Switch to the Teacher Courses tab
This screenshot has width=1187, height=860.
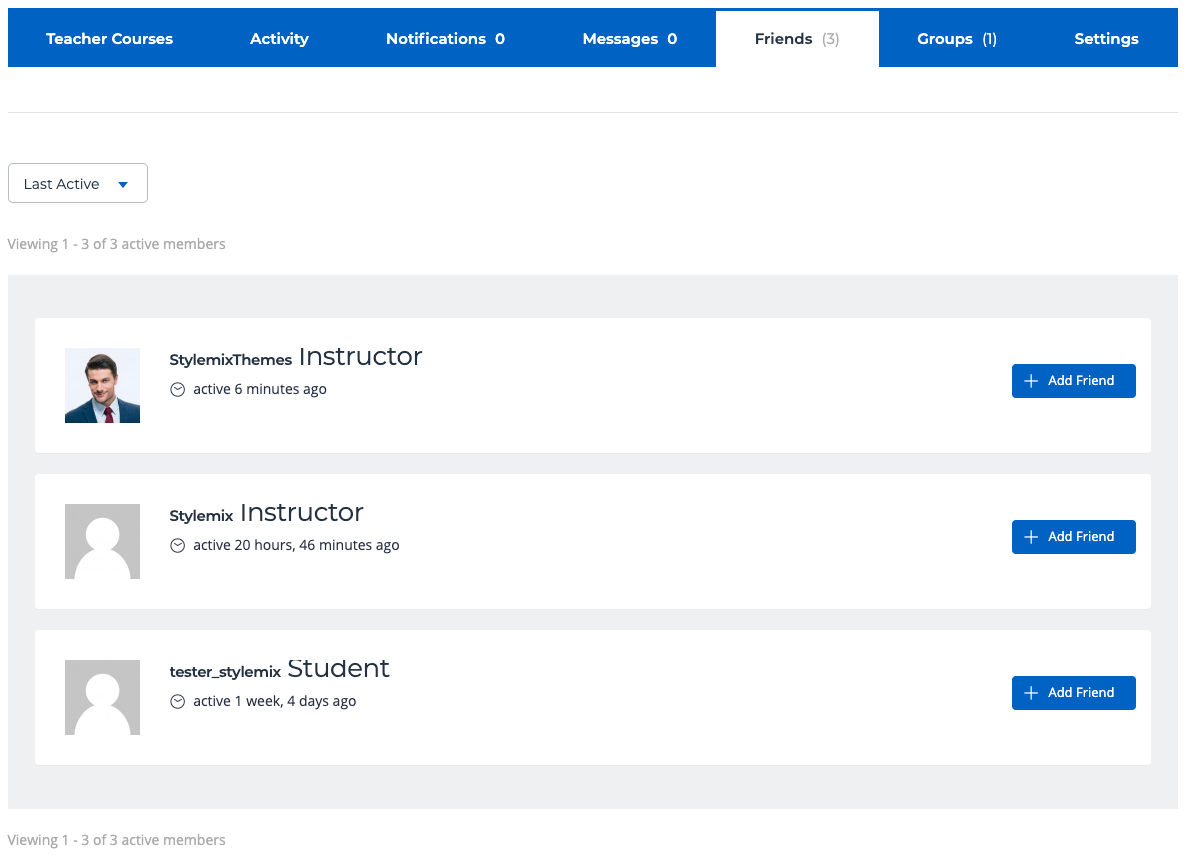[x=109, y=39]
